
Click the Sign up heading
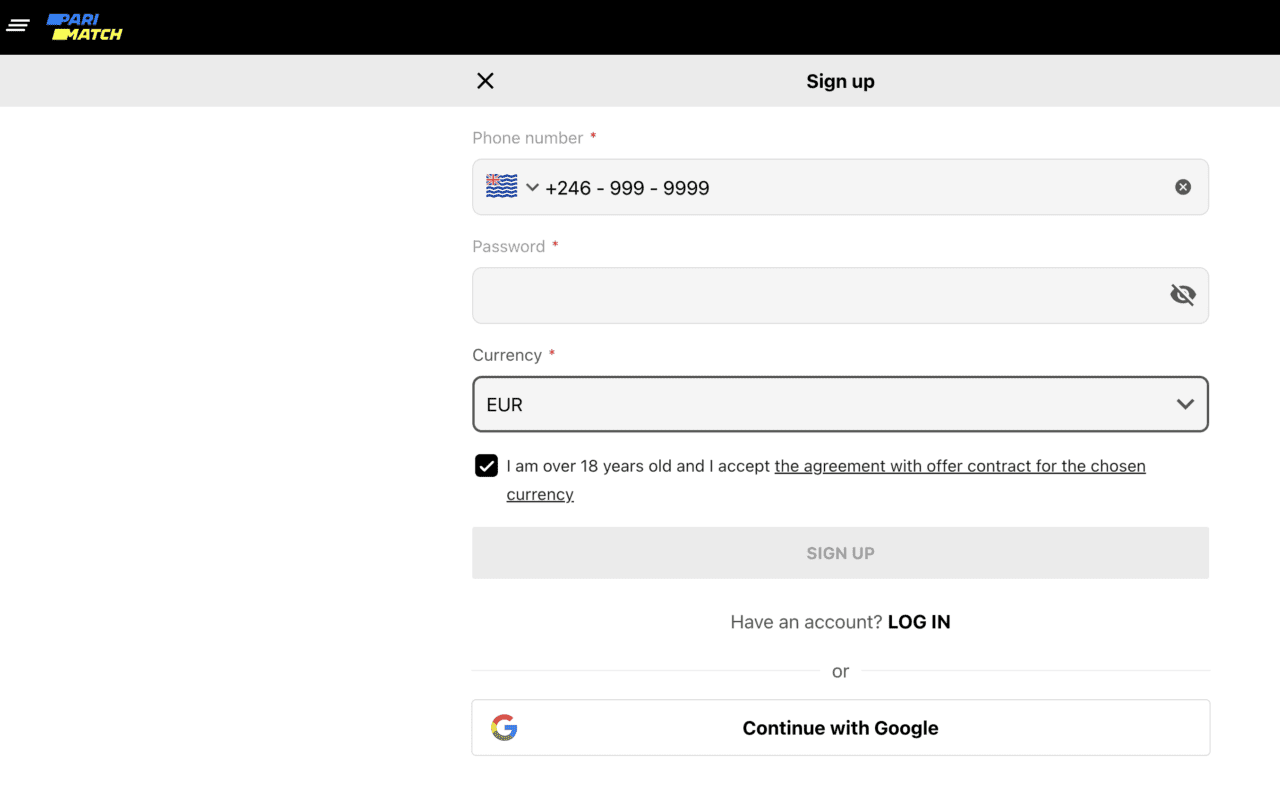pyautogui.click(x=840, y=82)
